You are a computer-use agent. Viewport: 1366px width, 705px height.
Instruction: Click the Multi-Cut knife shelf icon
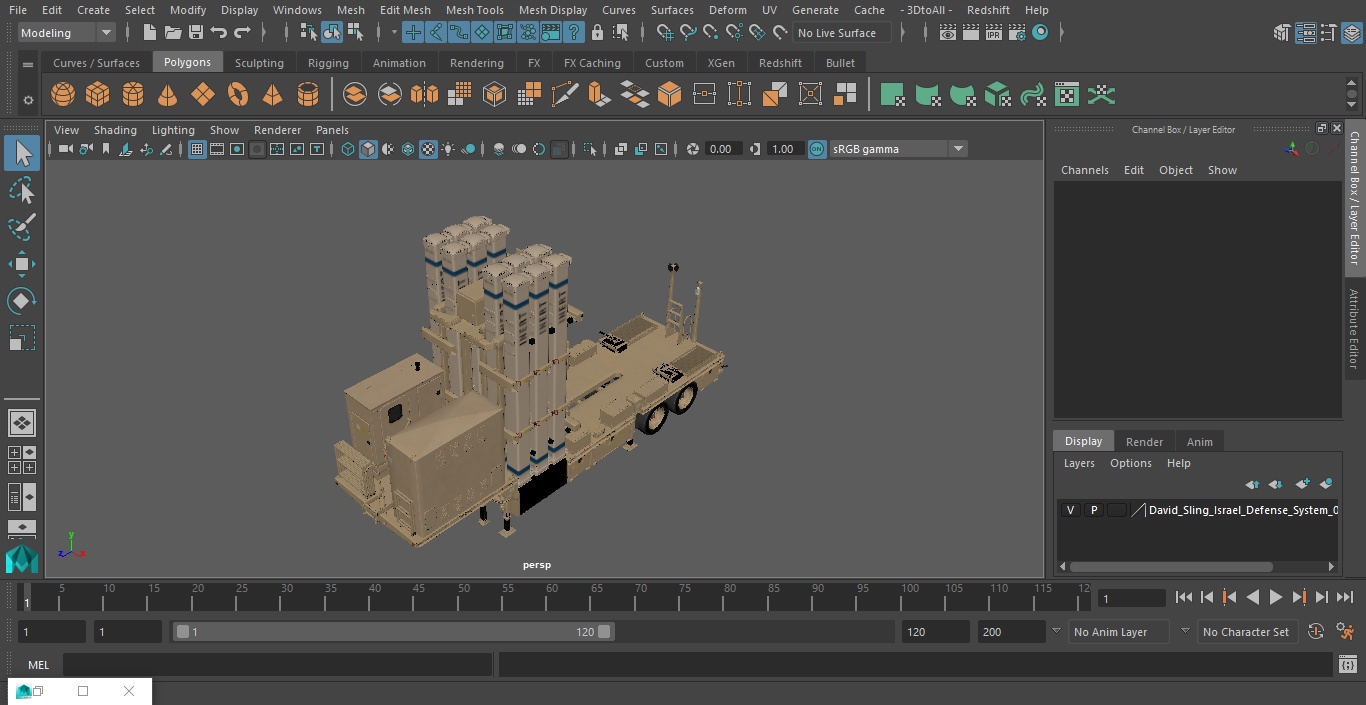[x=564, y=95]
